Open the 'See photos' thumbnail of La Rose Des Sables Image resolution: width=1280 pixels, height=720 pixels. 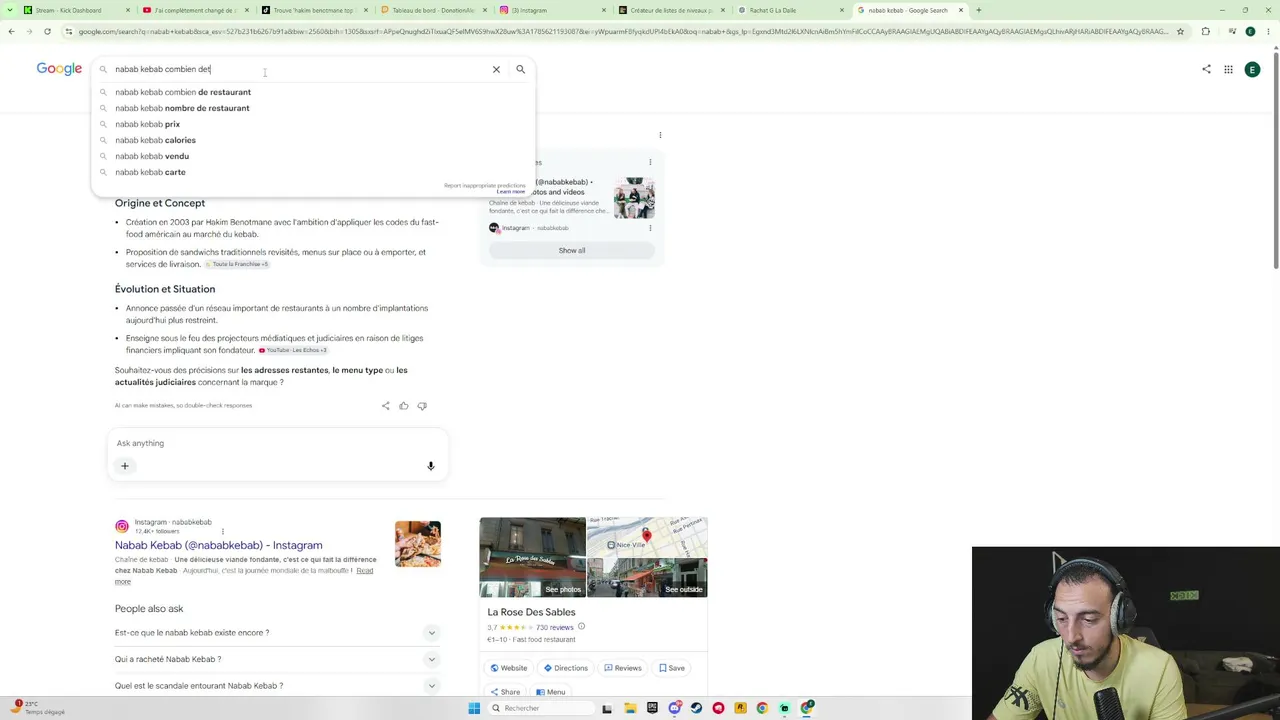coord(532,557)
